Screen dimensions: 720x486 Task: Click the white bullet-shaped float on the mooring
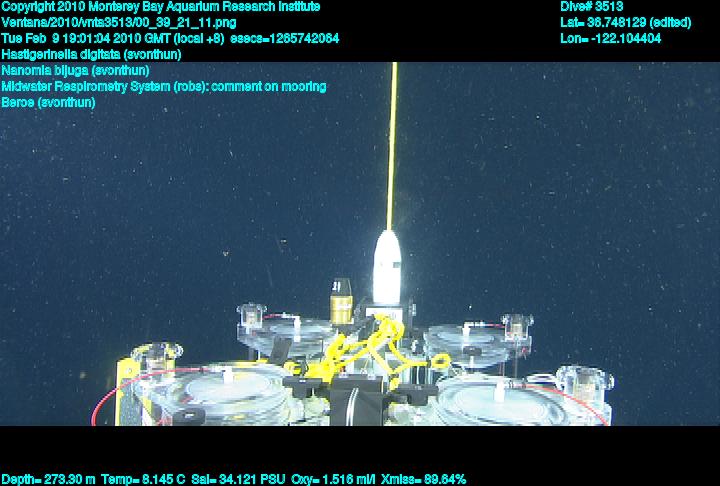387,267
